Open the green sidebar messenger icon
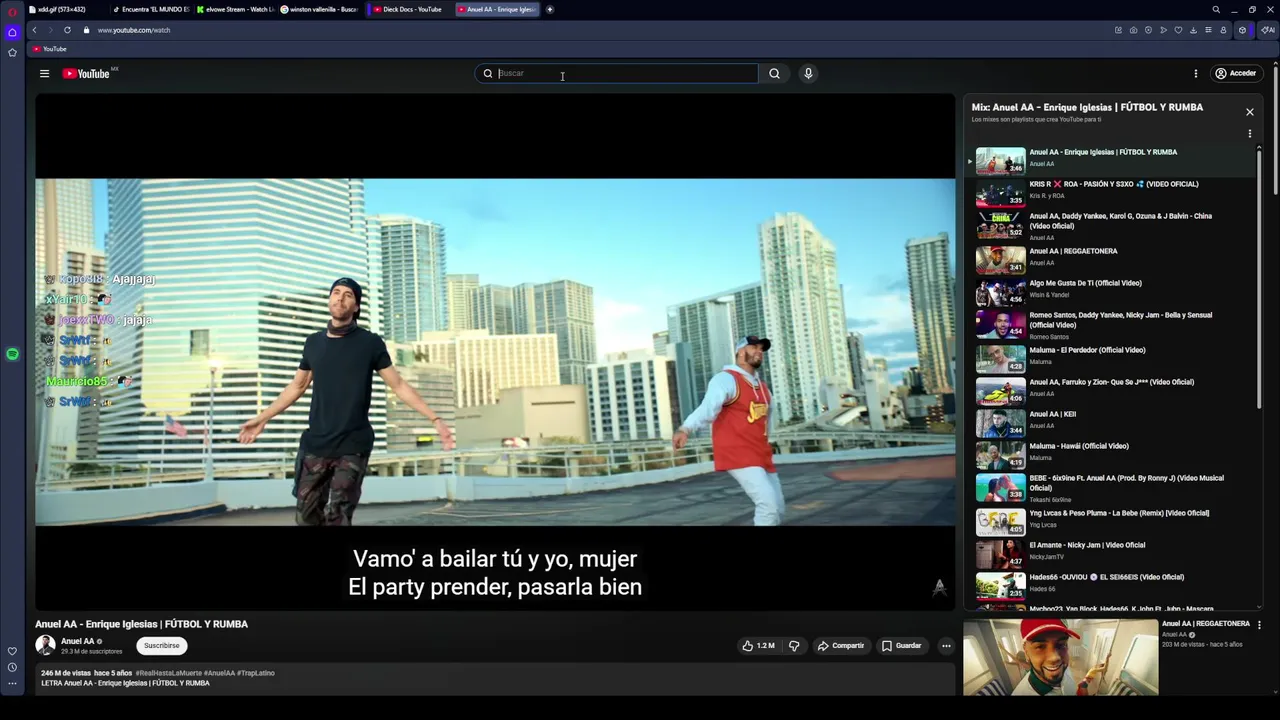The width and height of the screenshot is (1280, 720). 12,354
